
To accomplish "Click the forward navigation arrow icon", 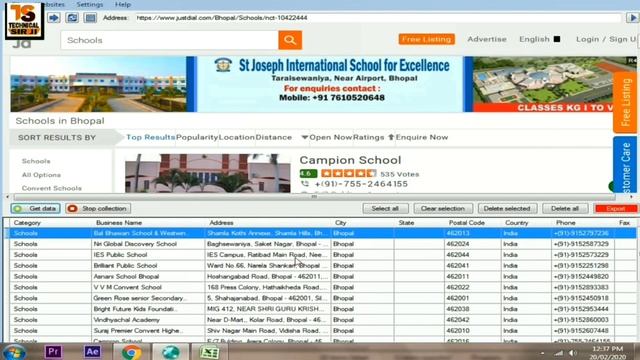I will (x=54, y=18).
